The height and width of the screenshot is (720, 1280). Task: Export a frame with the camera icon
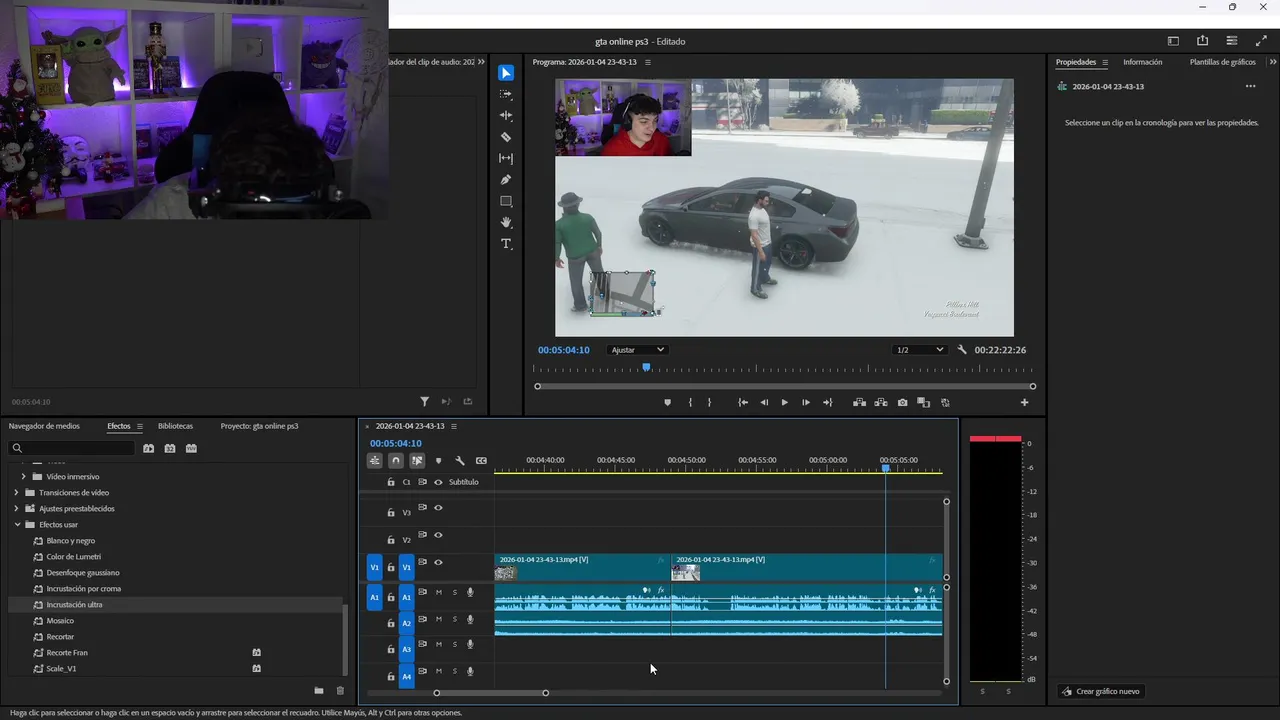(903, 403)
